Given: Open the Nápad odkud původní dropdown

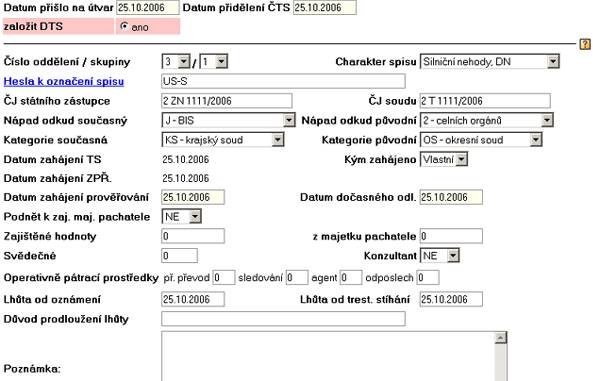Looking at the screenshot, I should (x=487, y=120).
